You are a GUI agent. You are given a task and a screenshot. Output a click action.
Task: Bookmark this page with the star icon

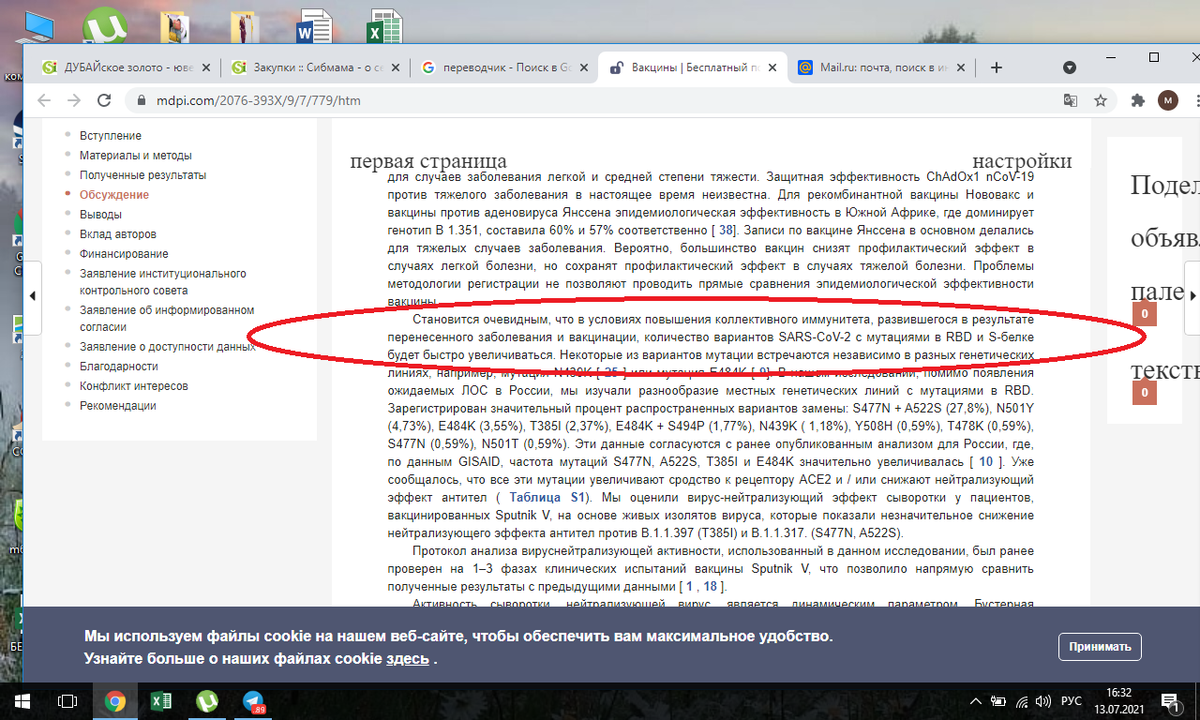1100,100
